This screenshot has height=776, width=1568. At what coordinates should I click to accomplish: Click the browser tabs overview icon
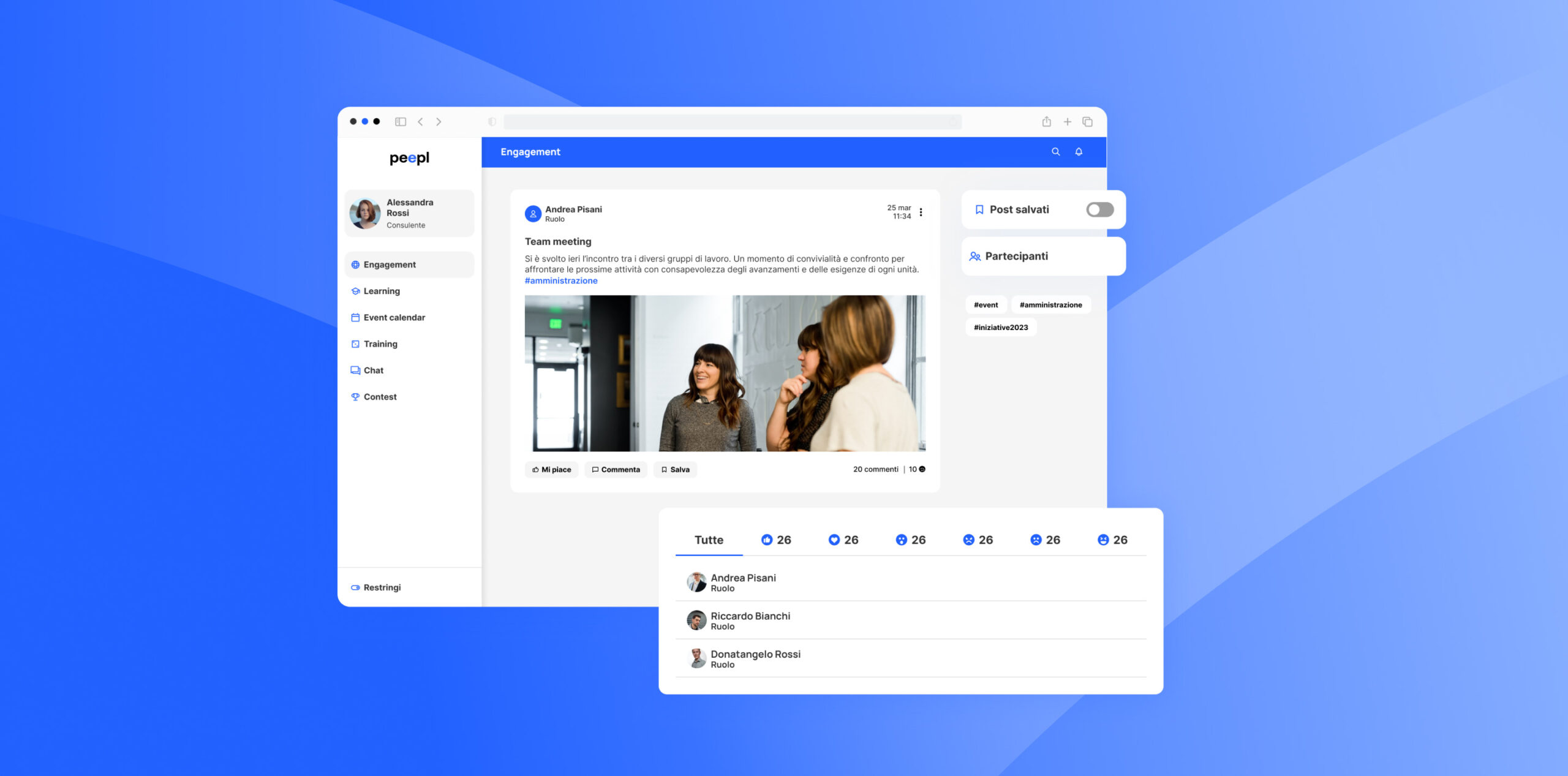coord(1088,122)
